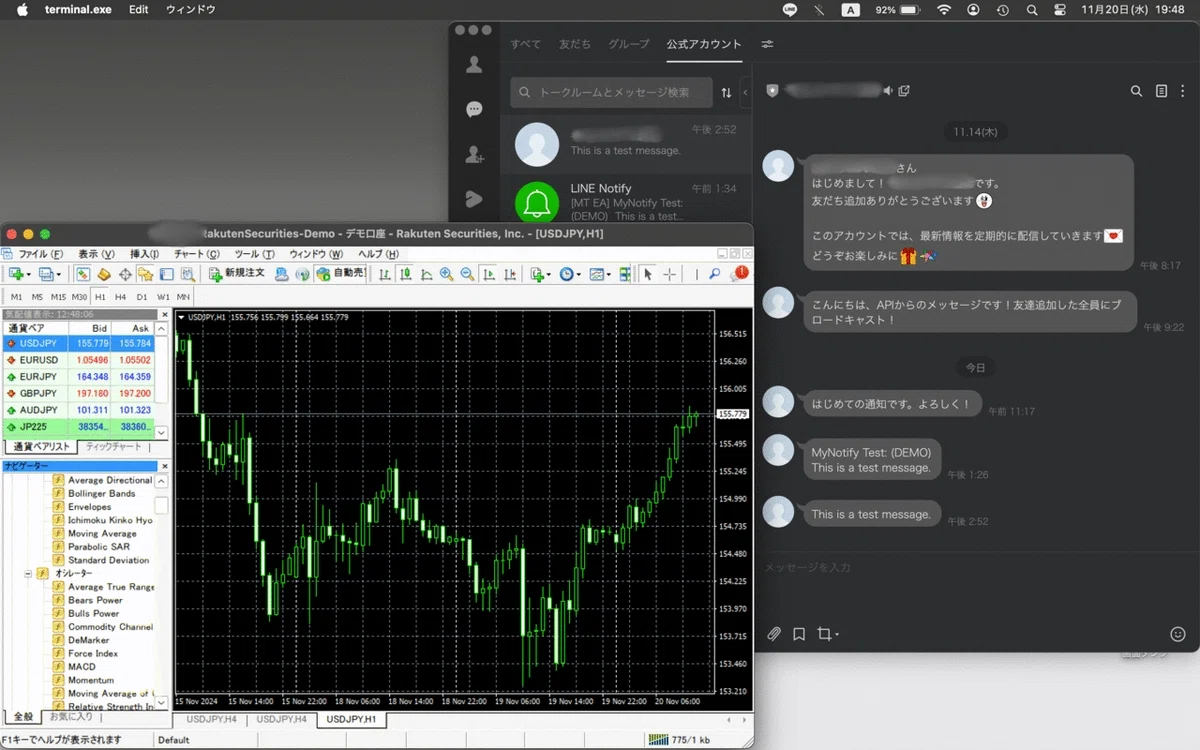Viewport: 1200px width, 750px height.
Task: Switch timeframe to H4
Action: tap(120, 297)
